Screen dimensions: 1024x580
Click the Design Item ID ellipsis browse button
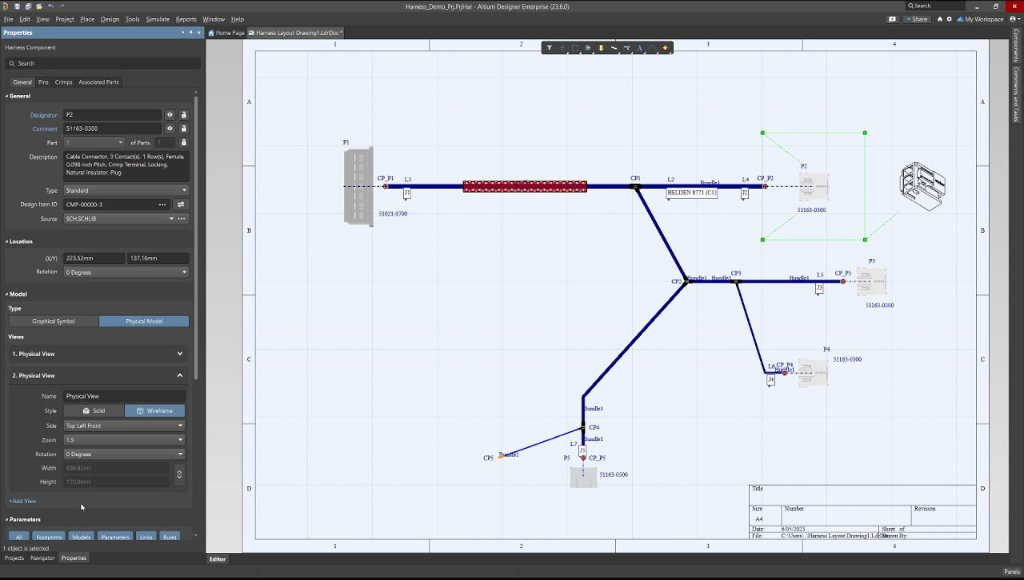tap(163, 204)
